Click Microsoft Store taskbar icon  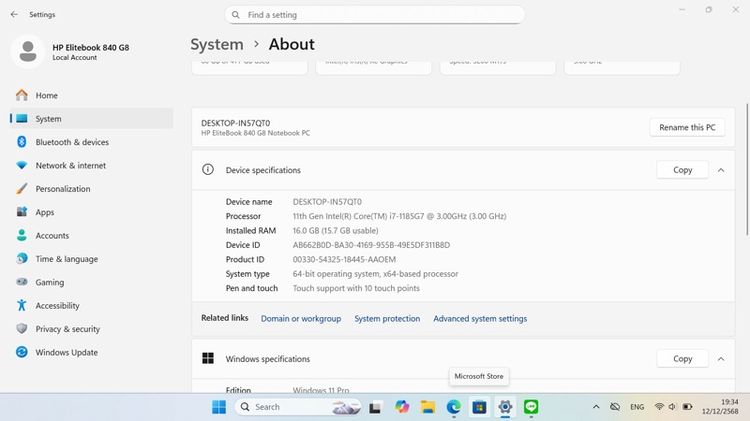click(x=480, y=407)
